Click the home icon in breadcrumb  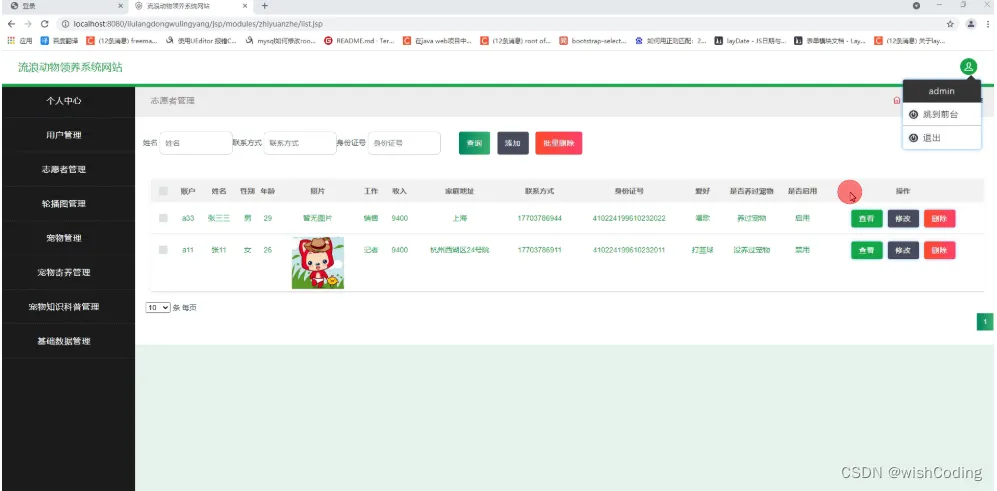coord(897,100)
